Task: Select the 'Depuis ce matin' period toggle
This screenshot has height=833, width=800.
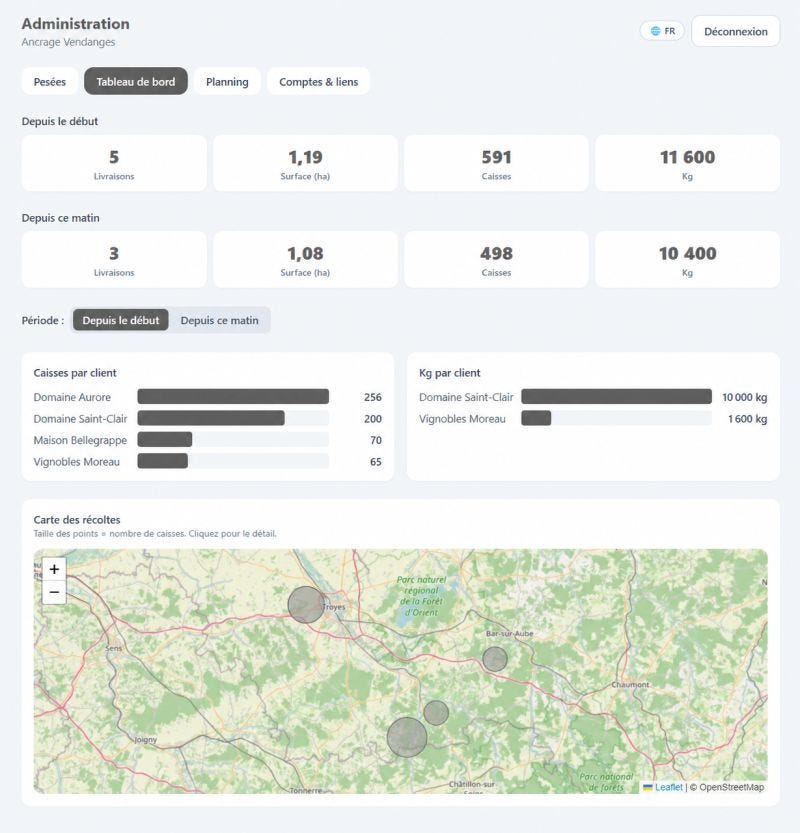Action: click(219, 320)
